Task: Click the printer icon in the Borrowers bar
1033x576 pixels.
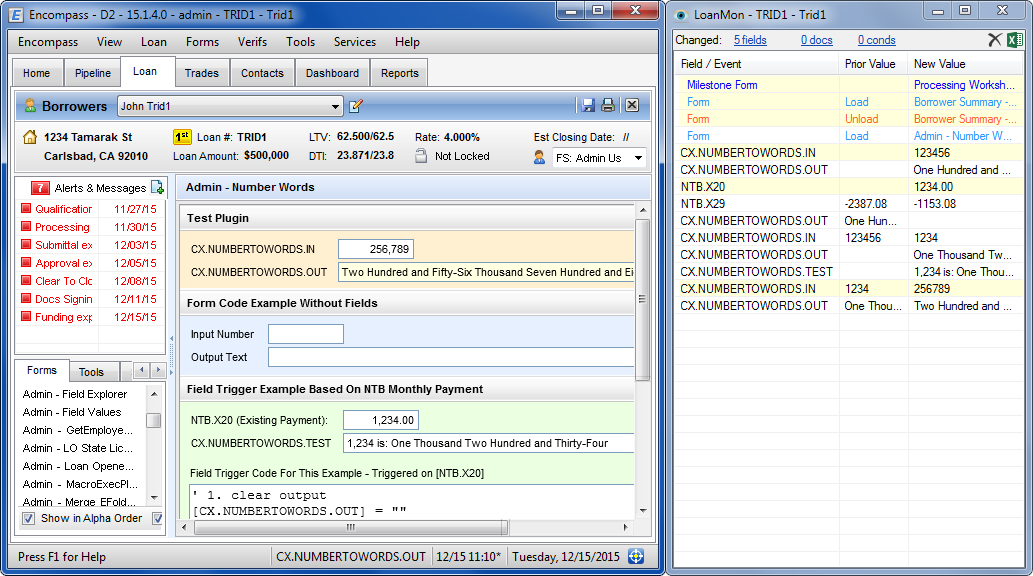Action: pyautogui.click(x=608, y=105)
